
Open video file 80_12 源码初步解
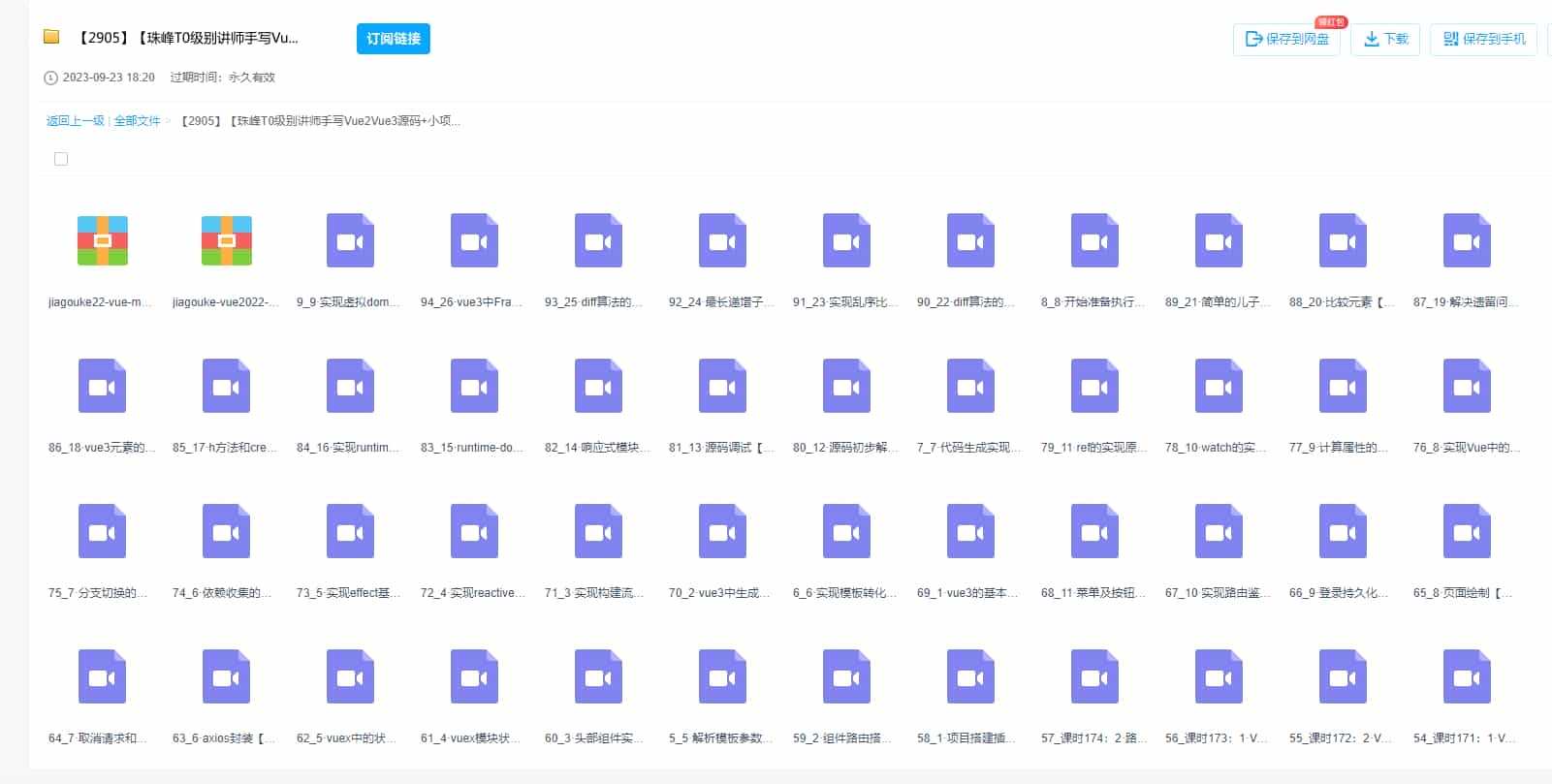(x=847, y=386)
